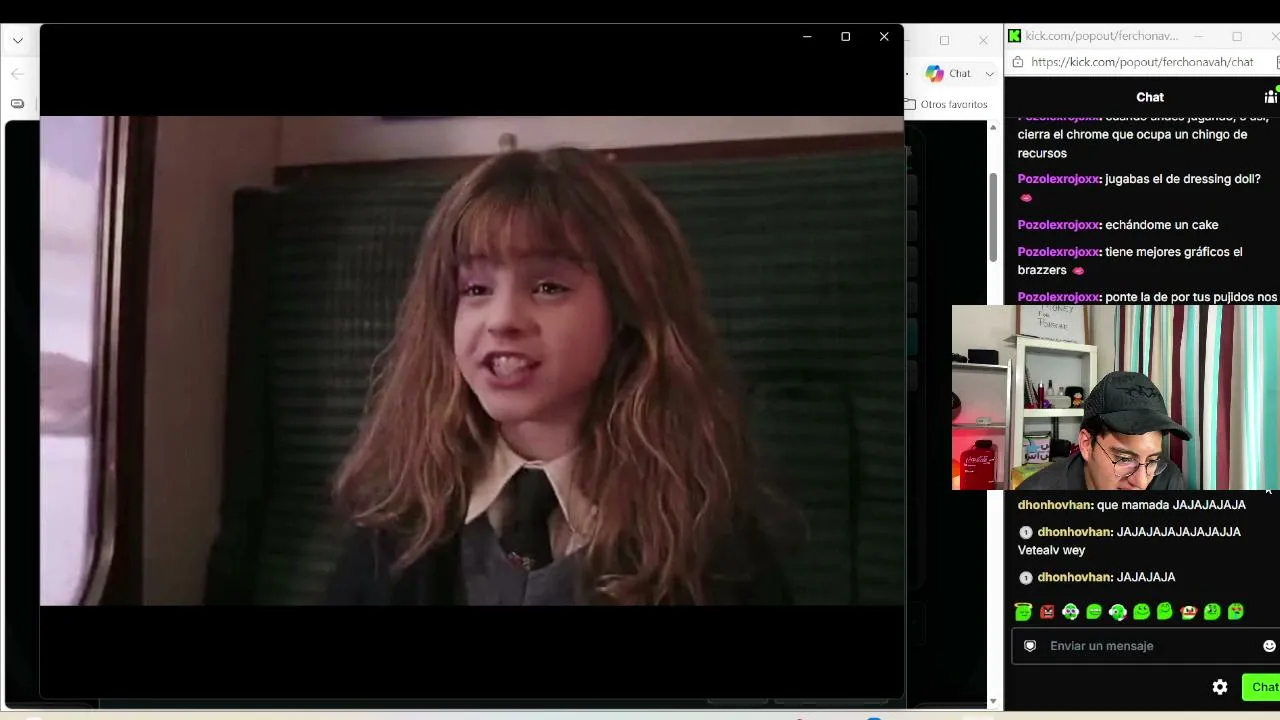Click the Kick favicon in popout title bar
This screenshot has height=720, width=1280.
[x=1014, y=36]
